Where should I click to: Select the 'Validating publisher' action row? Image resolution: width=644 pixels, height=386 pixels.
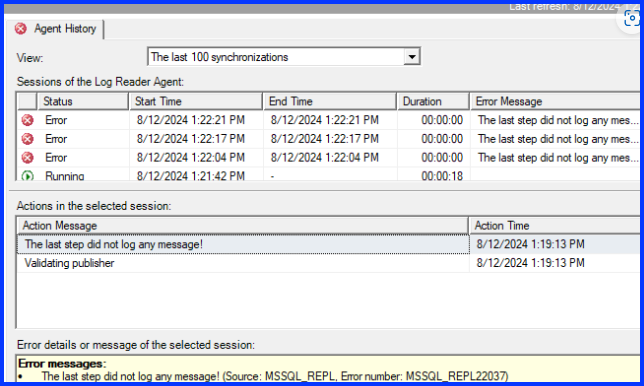click(328, 263)
